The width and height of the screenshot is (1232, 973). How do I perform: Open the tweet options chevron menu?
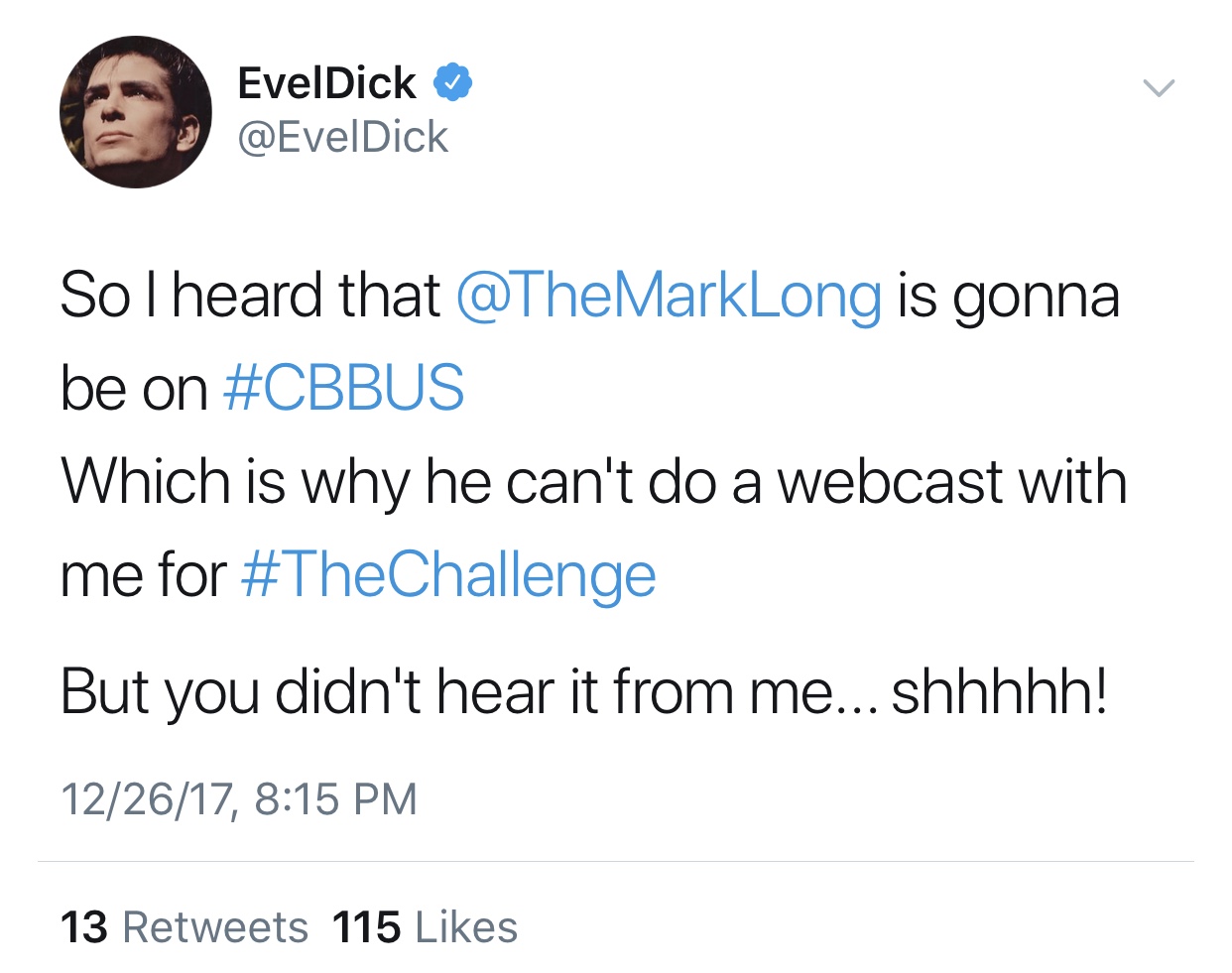tap(1159, 88)
